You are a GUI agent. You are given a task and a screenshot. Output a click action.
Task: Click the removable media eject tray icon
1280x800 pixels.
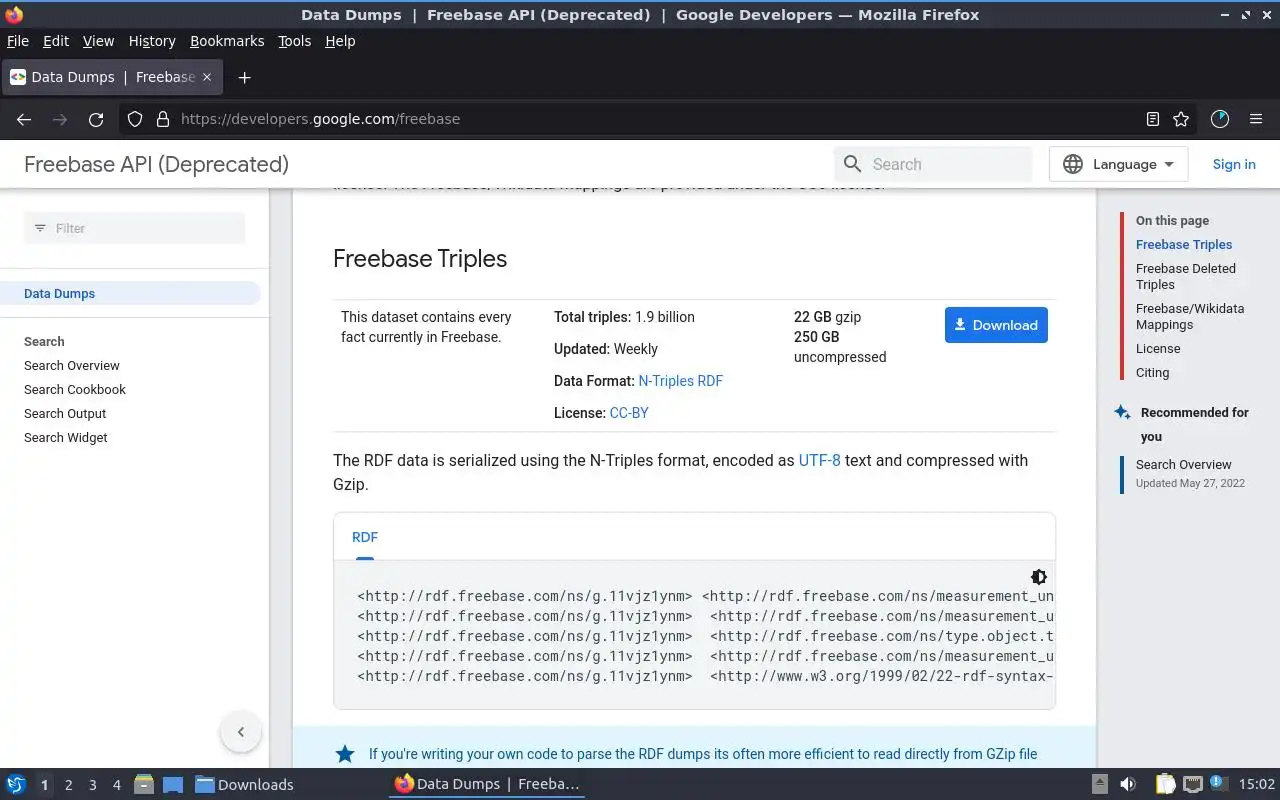click(1099, 785)
